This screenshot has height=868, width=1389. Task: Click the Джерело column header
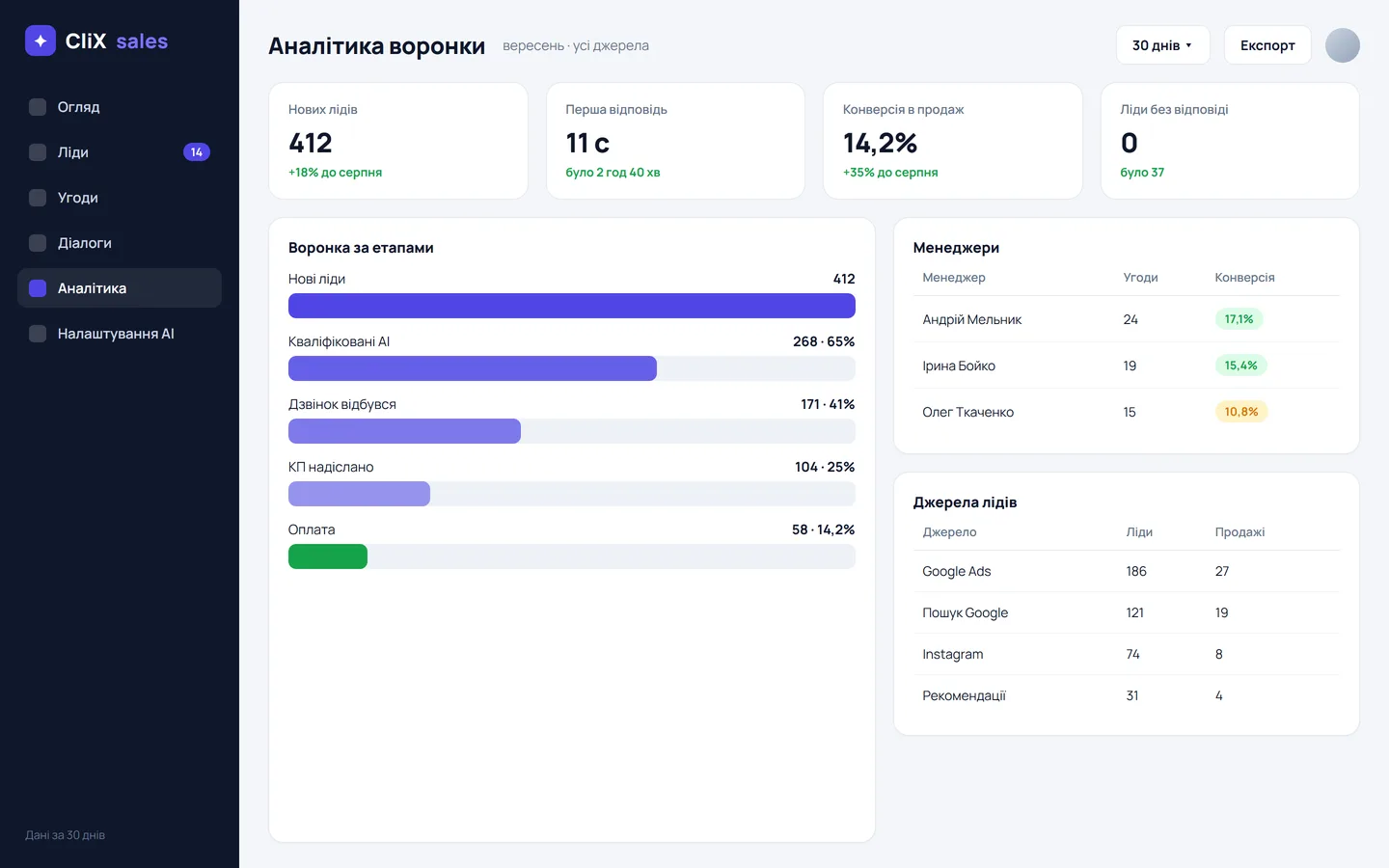[949, 532]
